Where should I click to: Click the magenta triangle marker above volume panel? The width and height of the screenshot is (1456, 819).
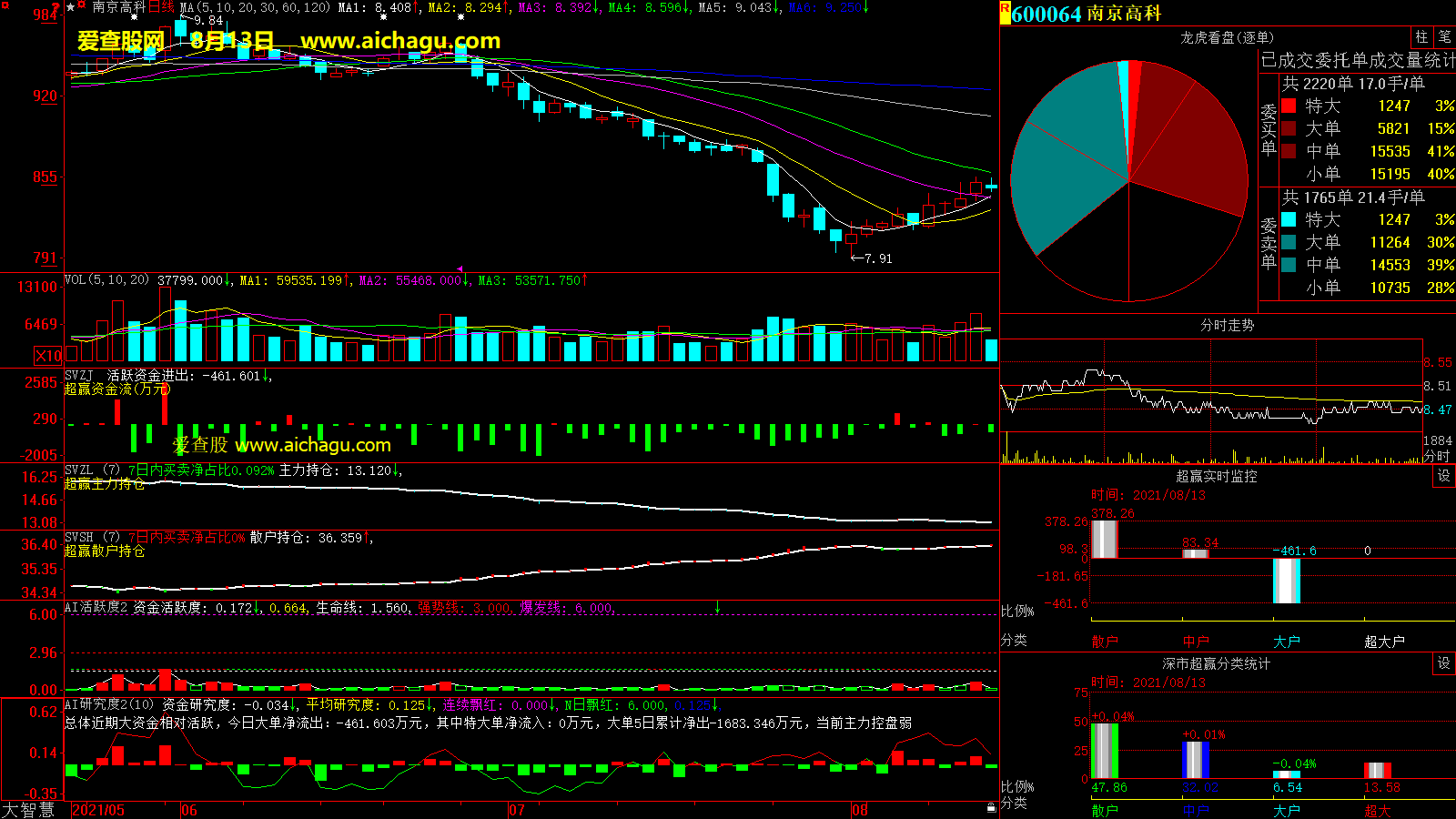point(459,268)
